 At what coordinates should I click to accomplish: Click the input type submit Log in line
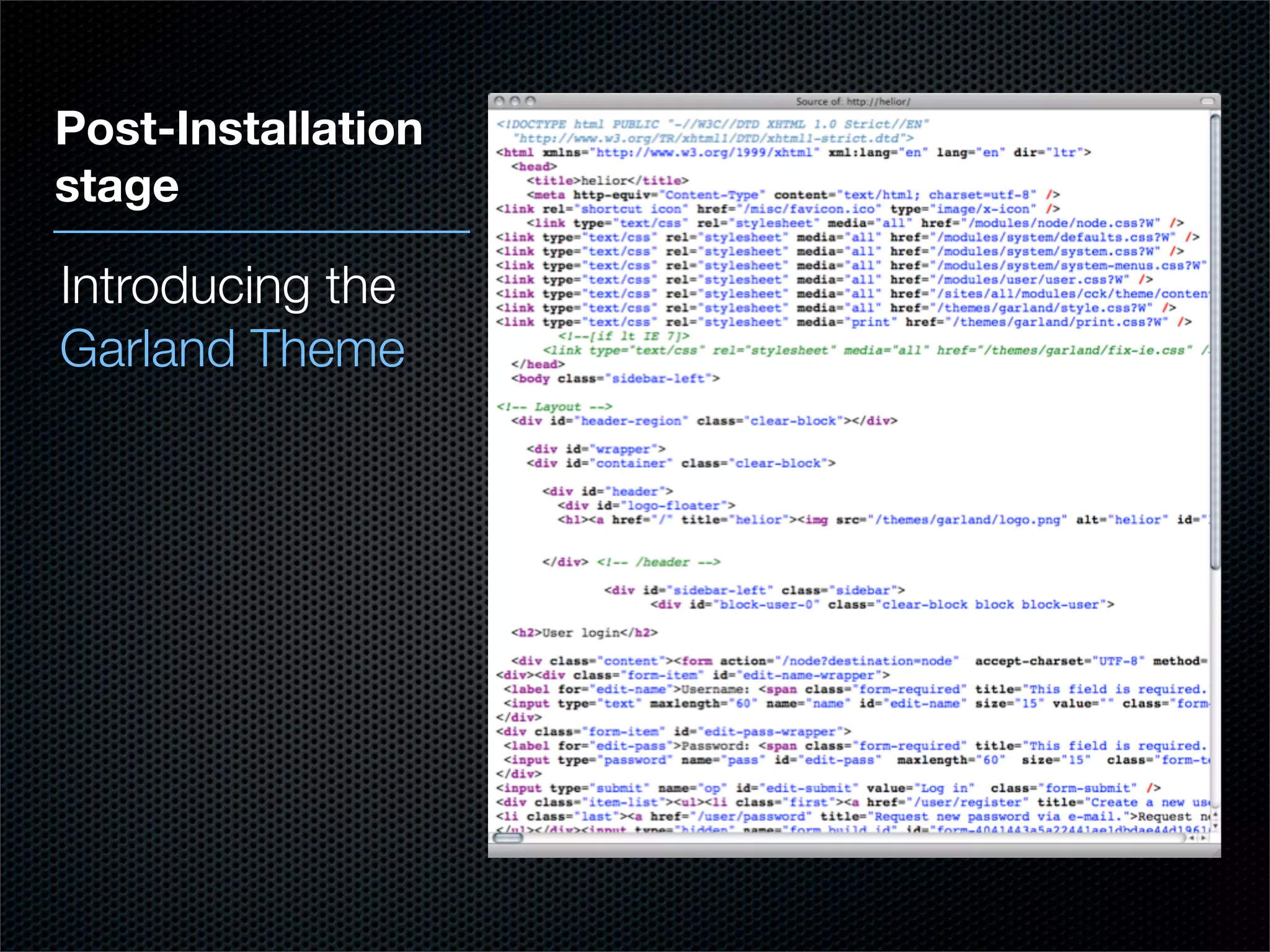point(828,788)
